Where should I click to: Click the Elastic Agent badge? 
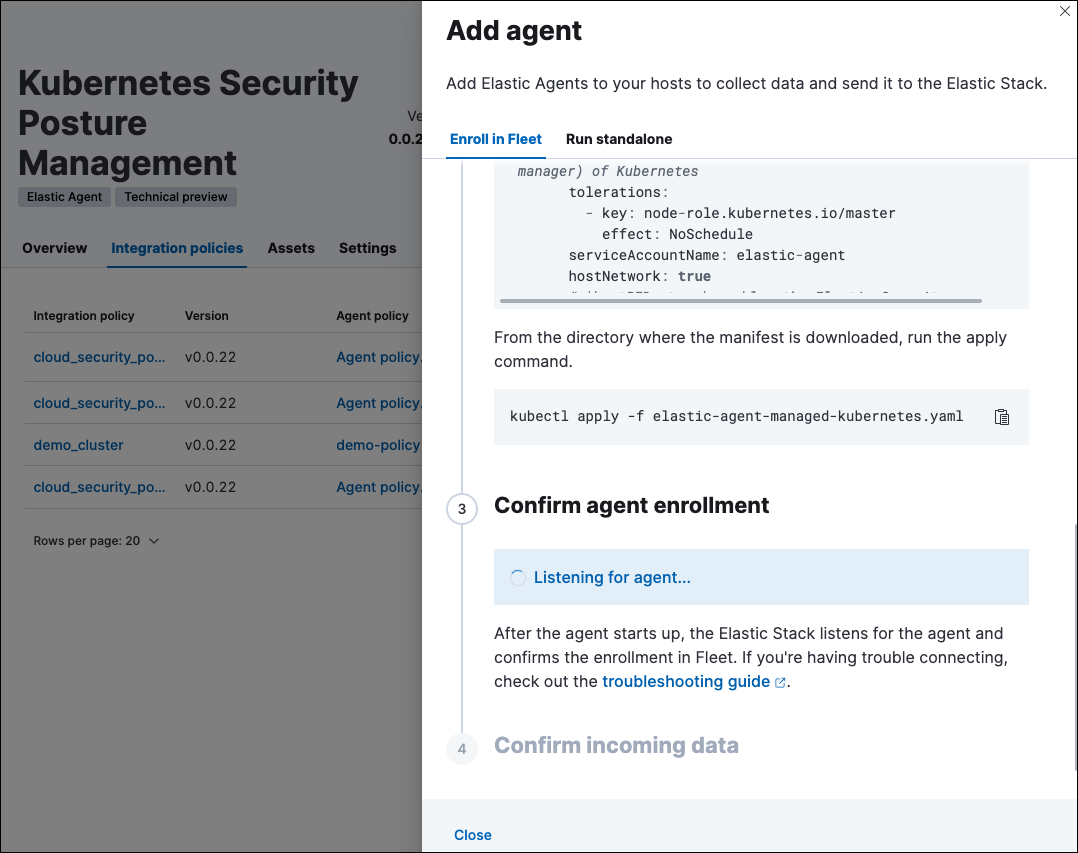63,196
